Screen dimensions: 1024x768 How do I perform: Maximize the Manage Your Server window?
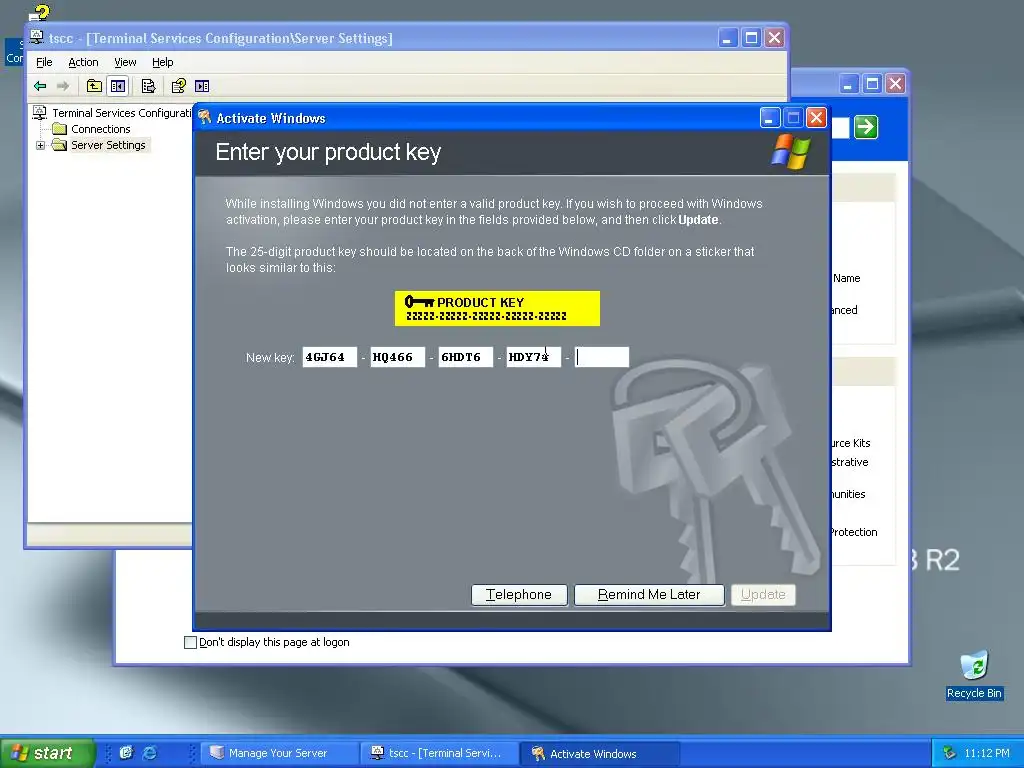(x=872, y=84)
